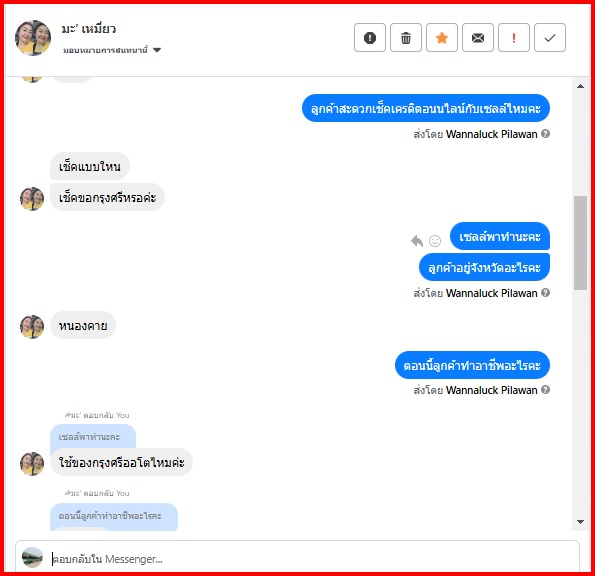
Task: Flag conversation with red exclamation mark button
Action: [x=514, y=38]
